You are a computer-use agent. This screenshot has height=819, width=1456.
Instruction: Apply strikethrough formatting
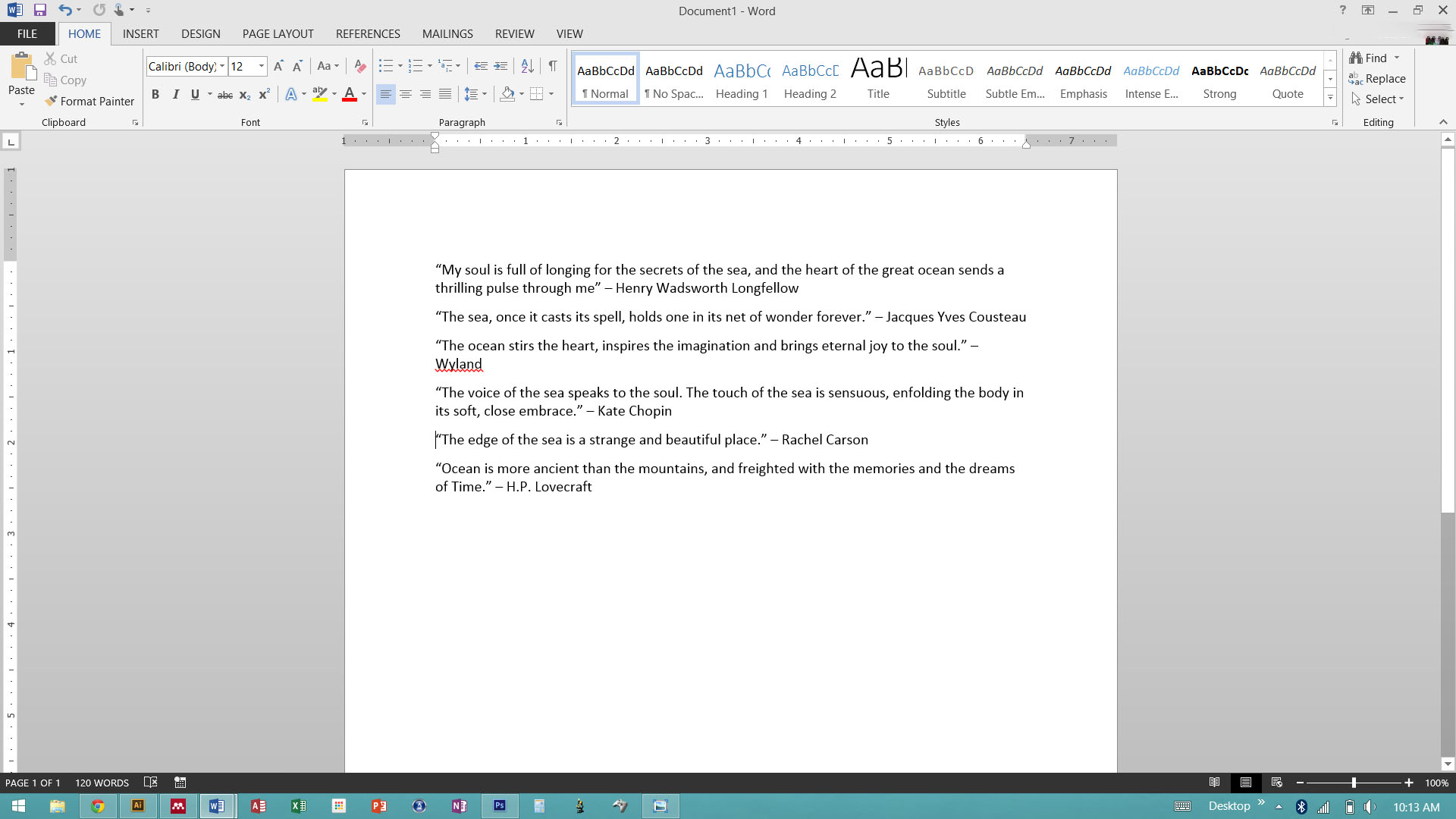coord(225,95)
